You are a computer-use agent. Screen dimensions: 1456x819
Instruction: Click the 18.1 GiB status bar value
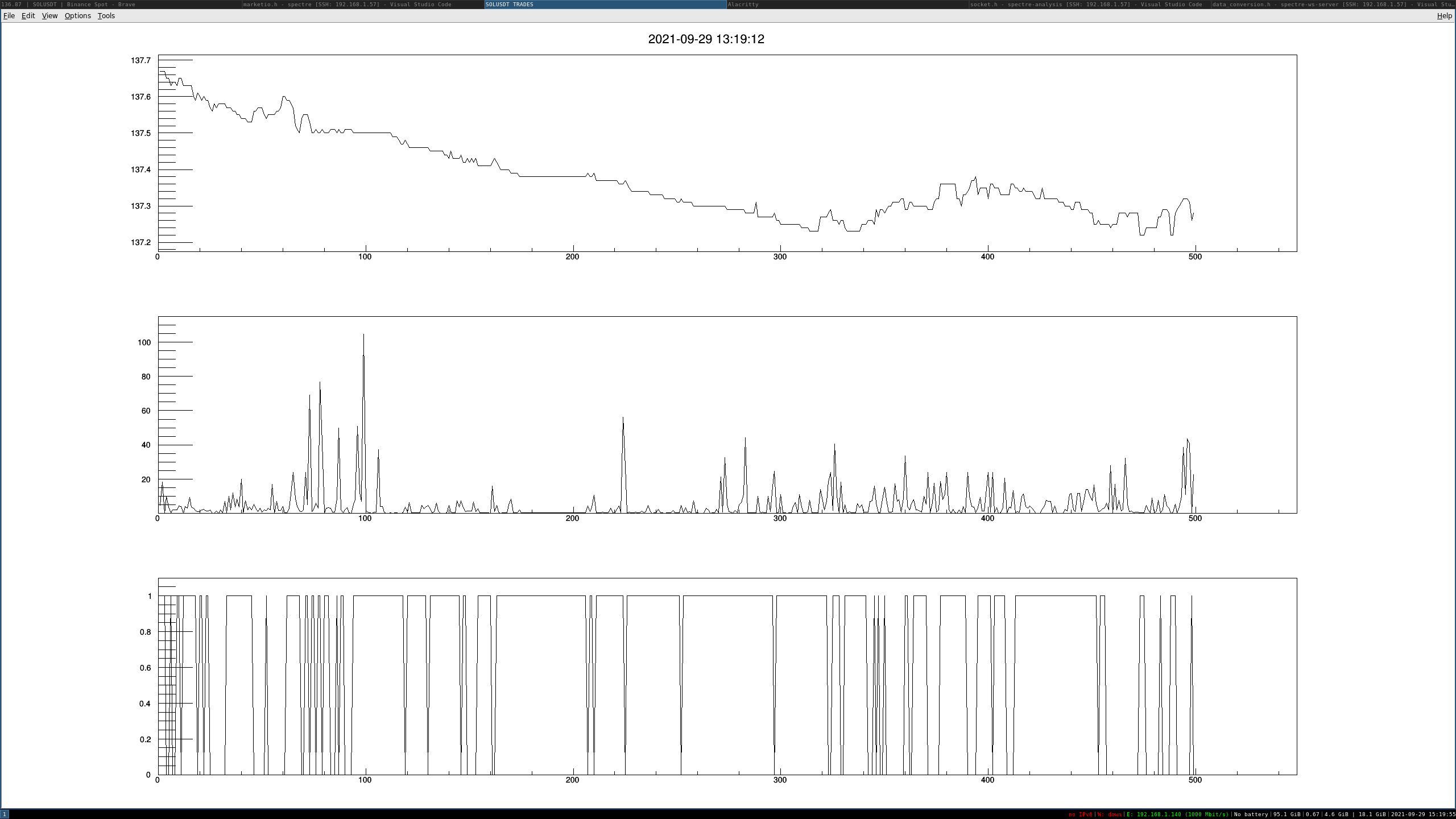pos(1372,814)
